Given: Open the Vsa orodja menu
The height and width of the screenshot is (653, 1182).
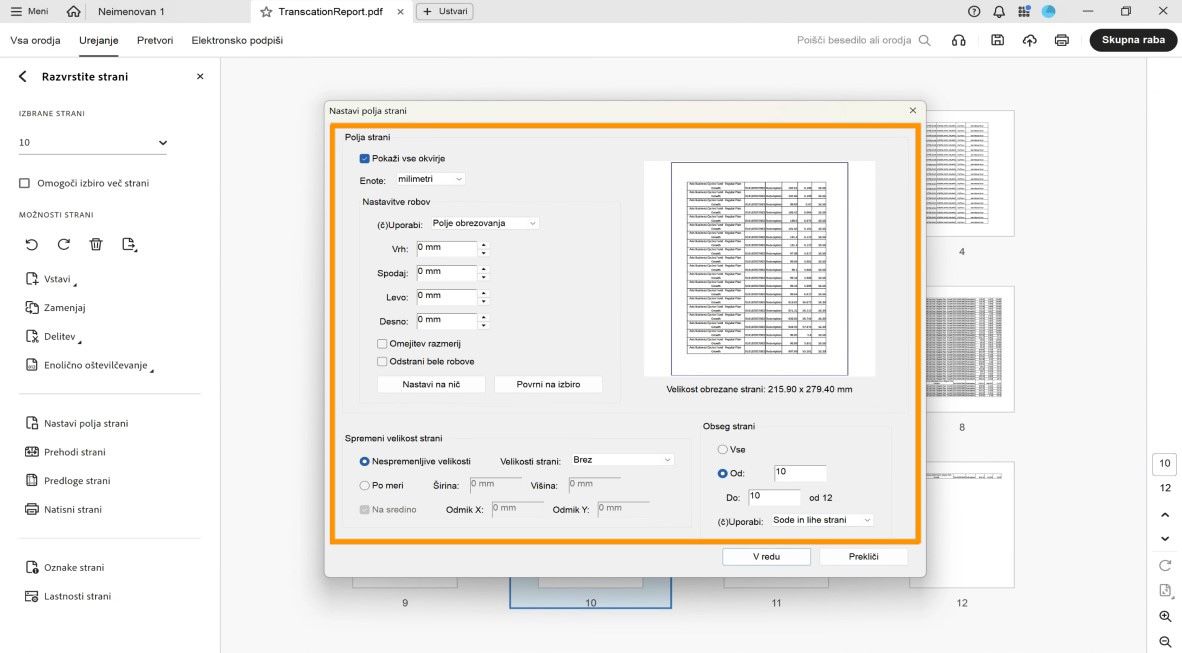Looking at the screenshot, I should coord(35,40).
